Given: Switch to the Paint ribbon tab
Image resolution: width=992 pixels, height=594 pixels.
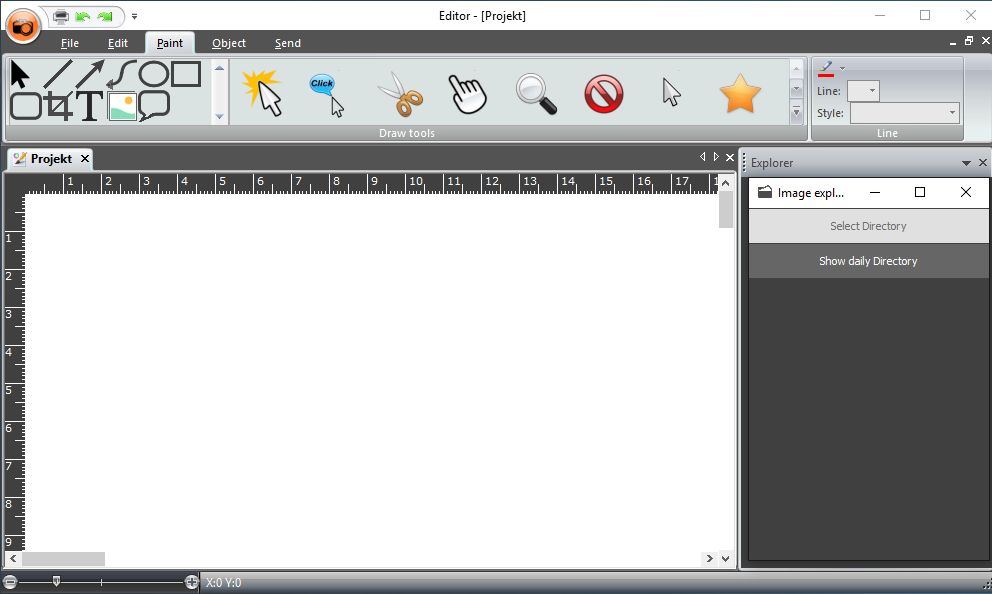Looking at the screenshot, I should (x=170, y=43).
